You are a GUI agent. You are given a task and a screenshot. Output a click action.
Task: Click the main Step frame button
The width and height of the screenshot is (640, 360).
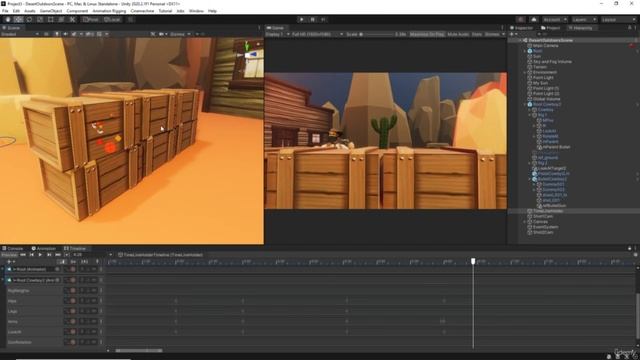tap(323, 20)
